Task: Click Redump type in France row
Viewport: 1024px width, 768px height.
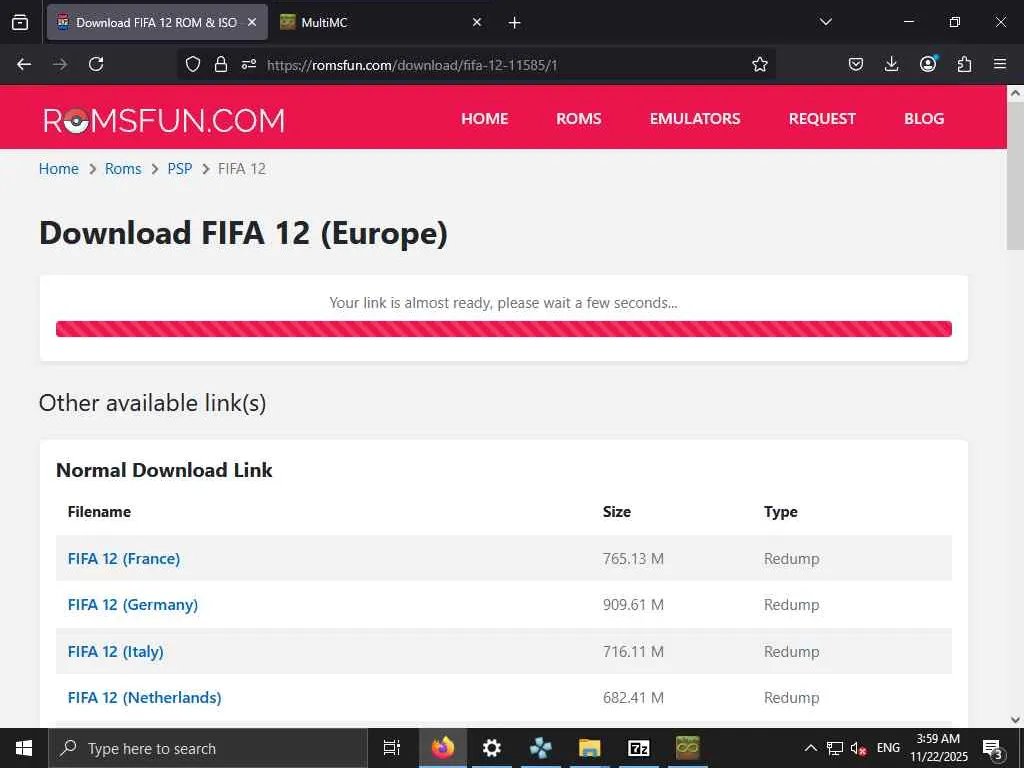Action: click(792, 558)
